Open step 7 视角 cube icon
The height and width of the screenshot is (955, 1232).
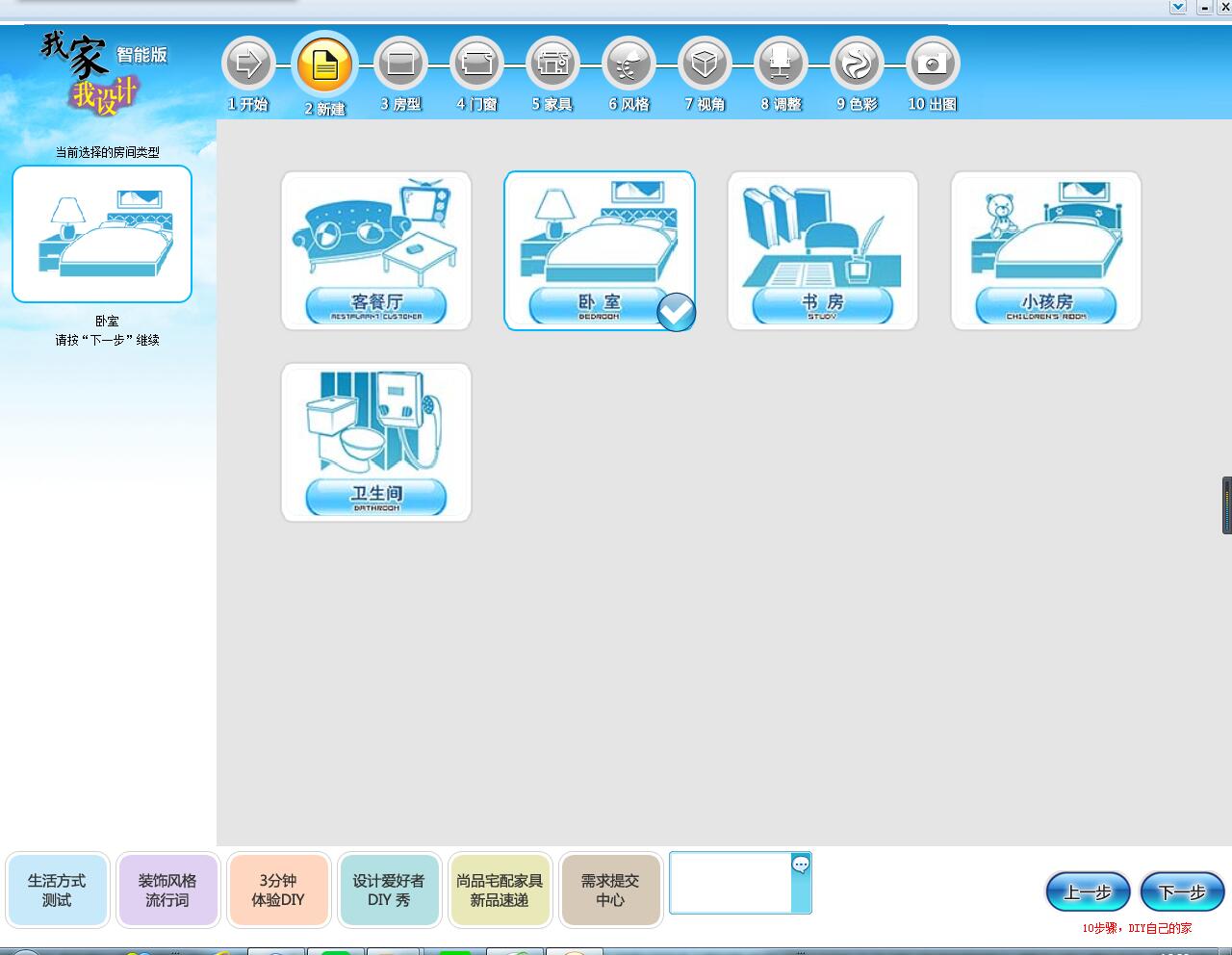(x=705, y=65)
